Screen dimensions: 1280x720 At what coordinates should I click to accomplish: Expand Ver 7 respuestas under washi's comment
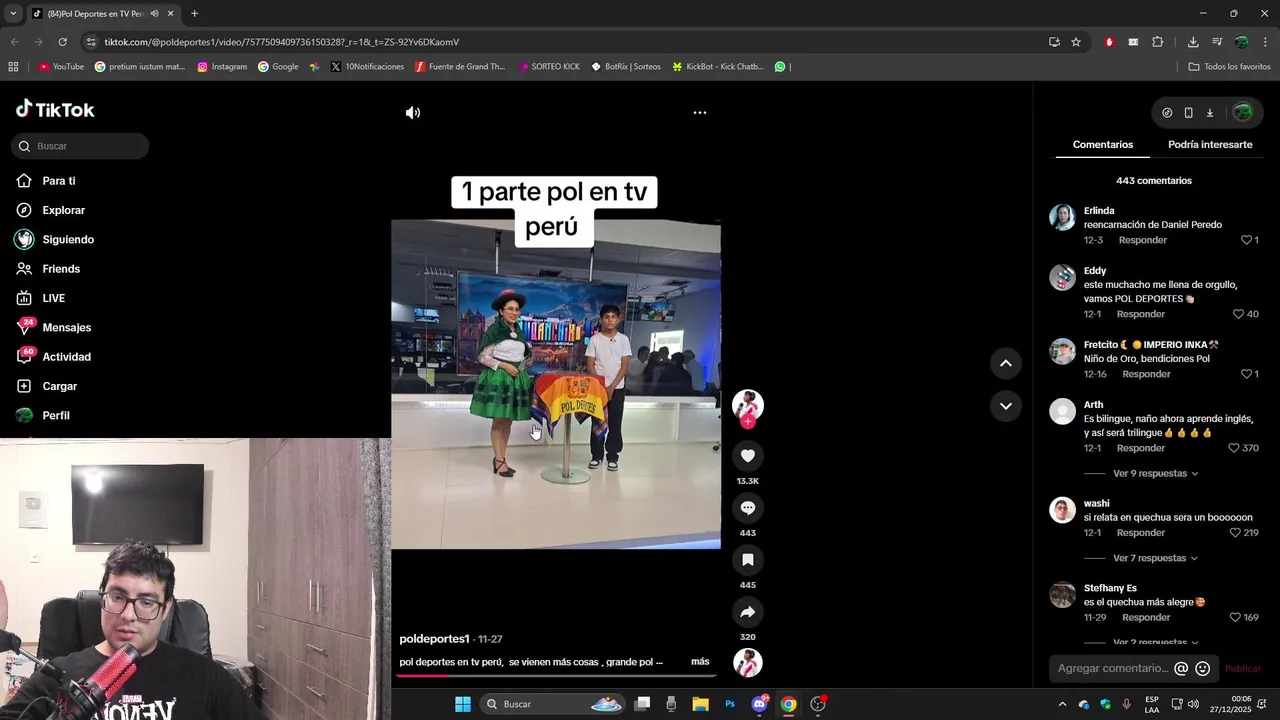coord(1155,558)
